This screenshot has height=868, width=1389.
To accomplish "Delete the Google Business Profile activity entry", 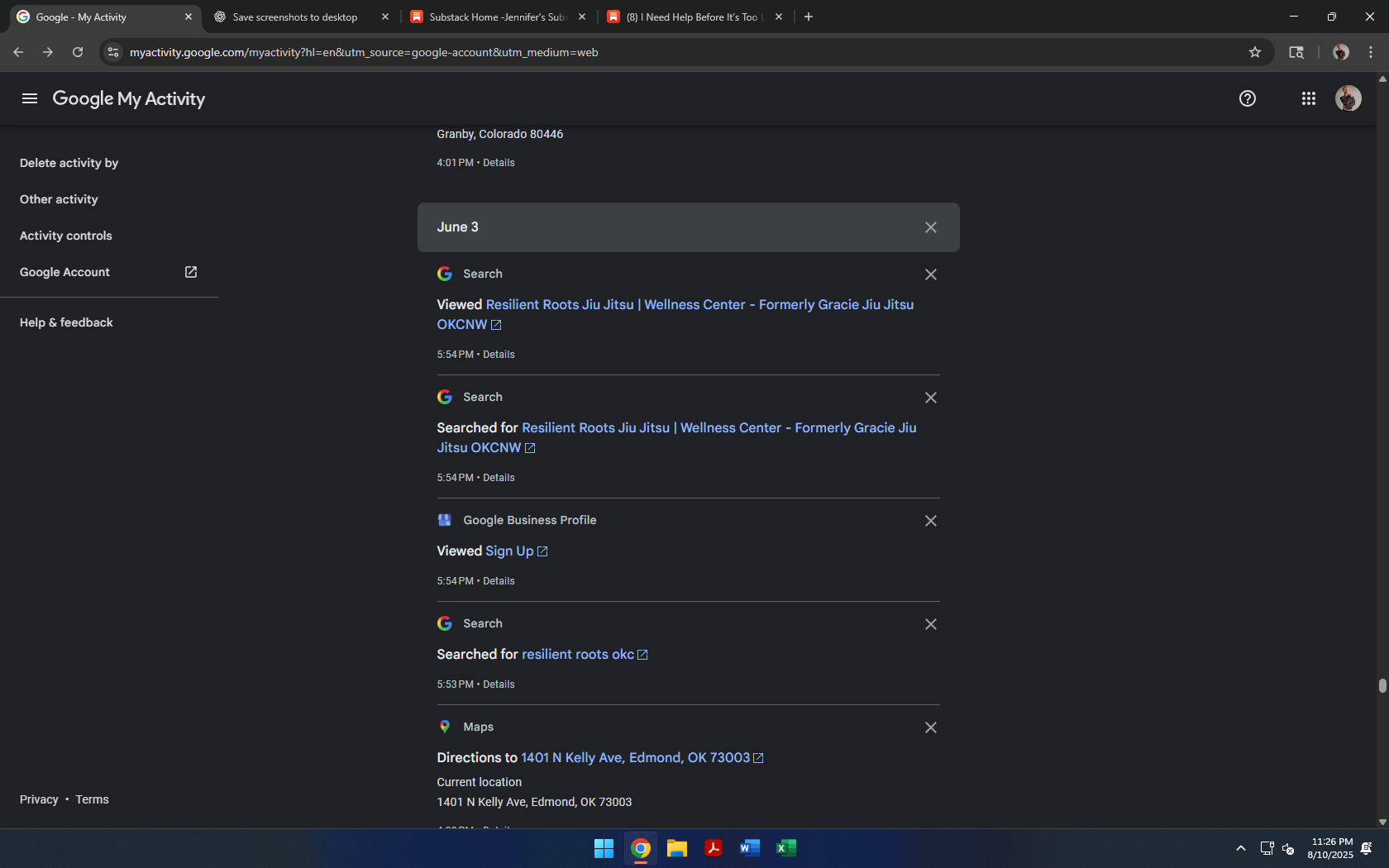I will pyautogui.click(x=931, y=521).
